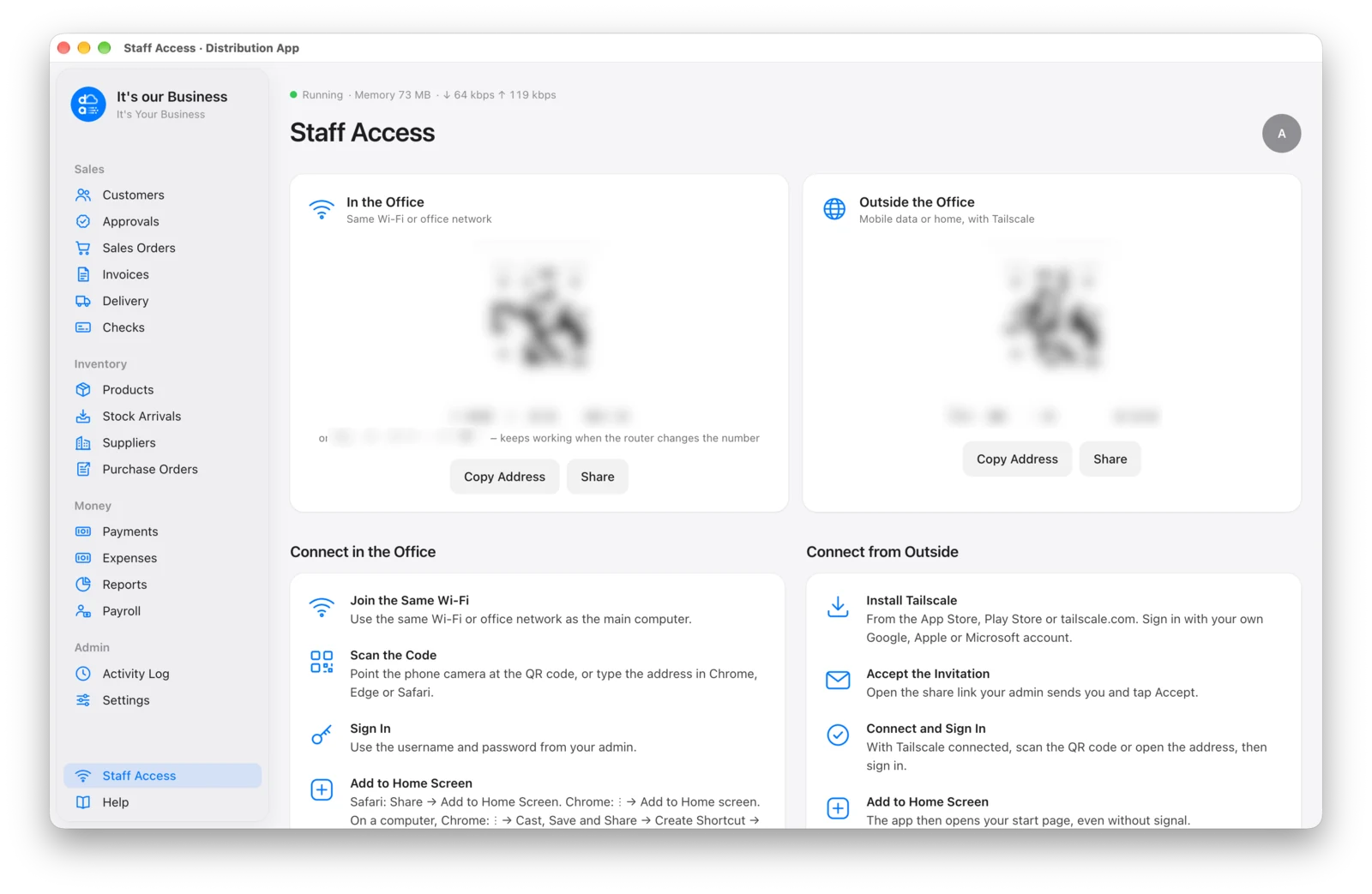Click the Expenses icon in sidebar
The height and width of the screenshot is (894, 1372).
(x=83, y=558)
